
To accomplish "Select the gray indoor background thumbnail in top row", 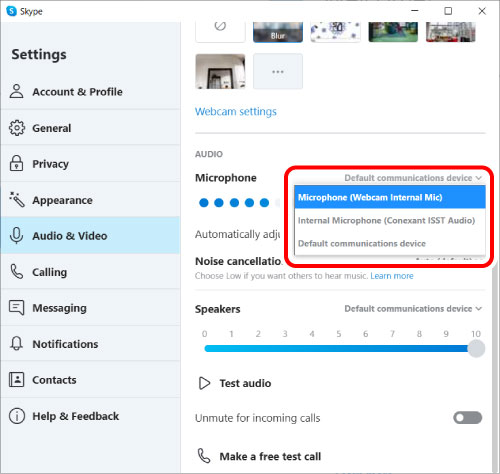I will tap(451, 32).
